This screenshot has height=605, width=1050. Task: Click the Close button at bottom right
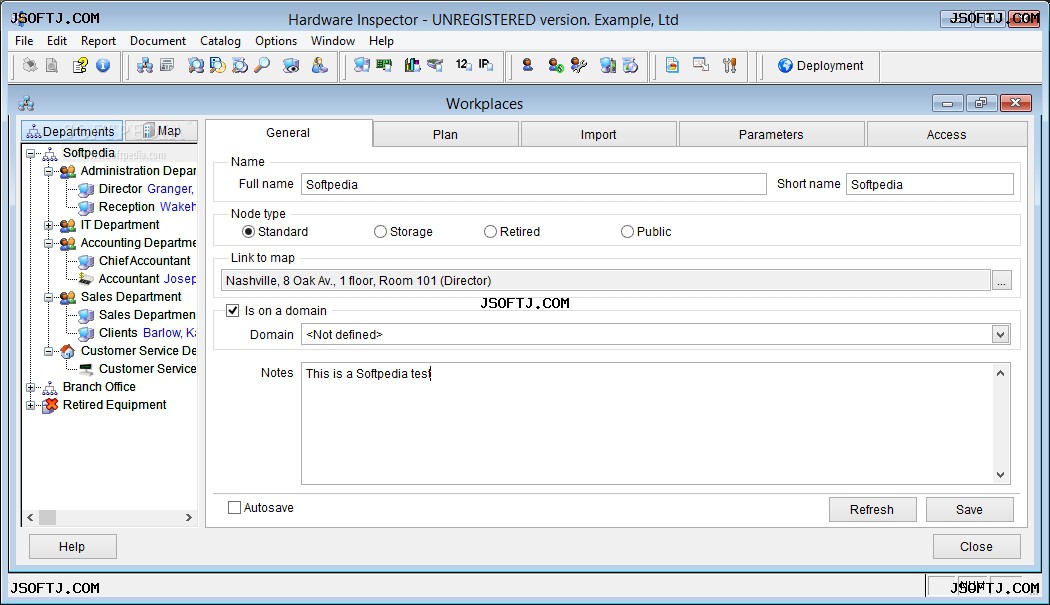(976, 547)
